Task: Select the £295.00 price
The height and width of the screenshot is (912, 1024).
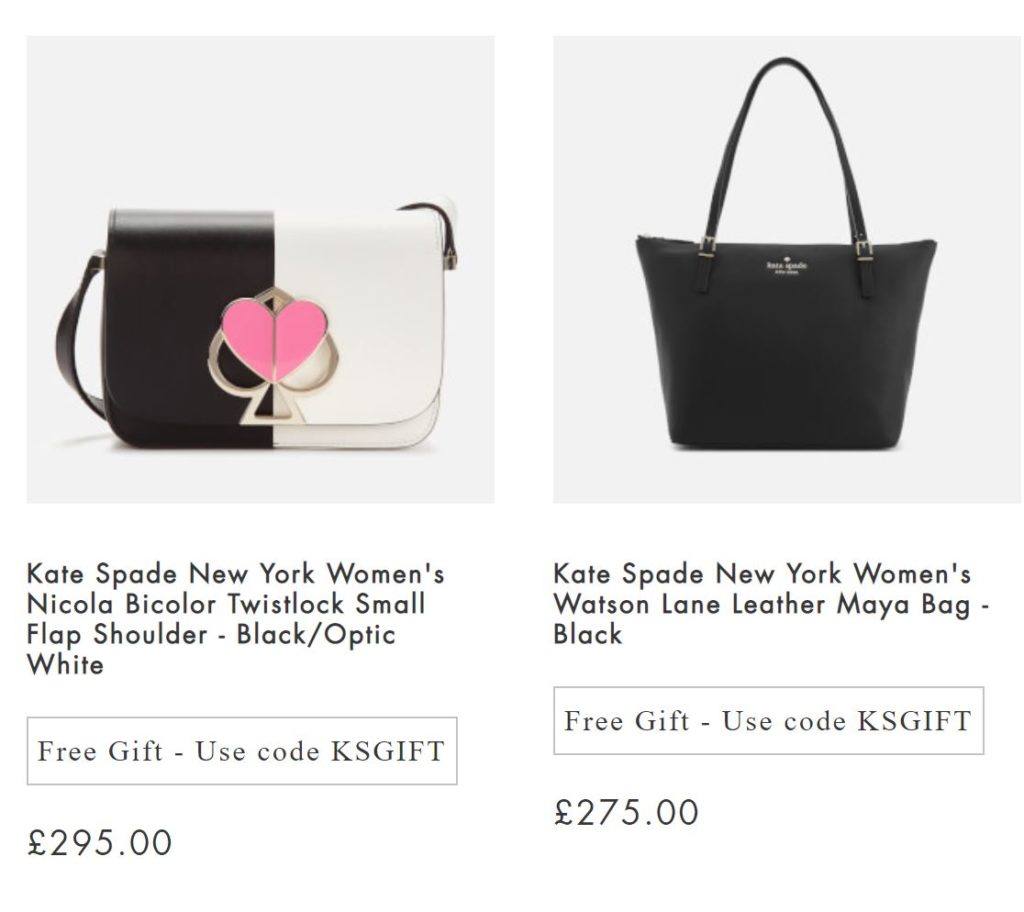Action: 99,843
